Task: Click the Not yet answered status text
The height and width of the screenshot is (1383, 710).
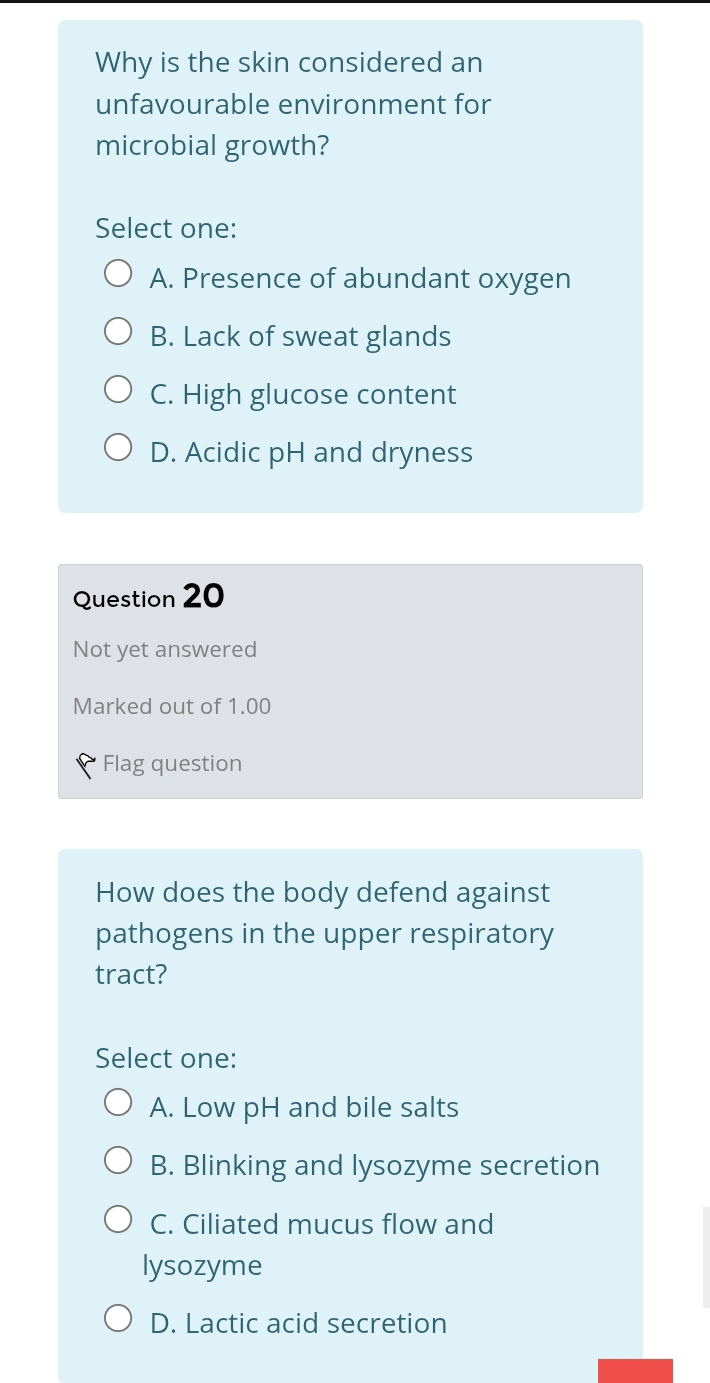Action: (x=165, y=650)
